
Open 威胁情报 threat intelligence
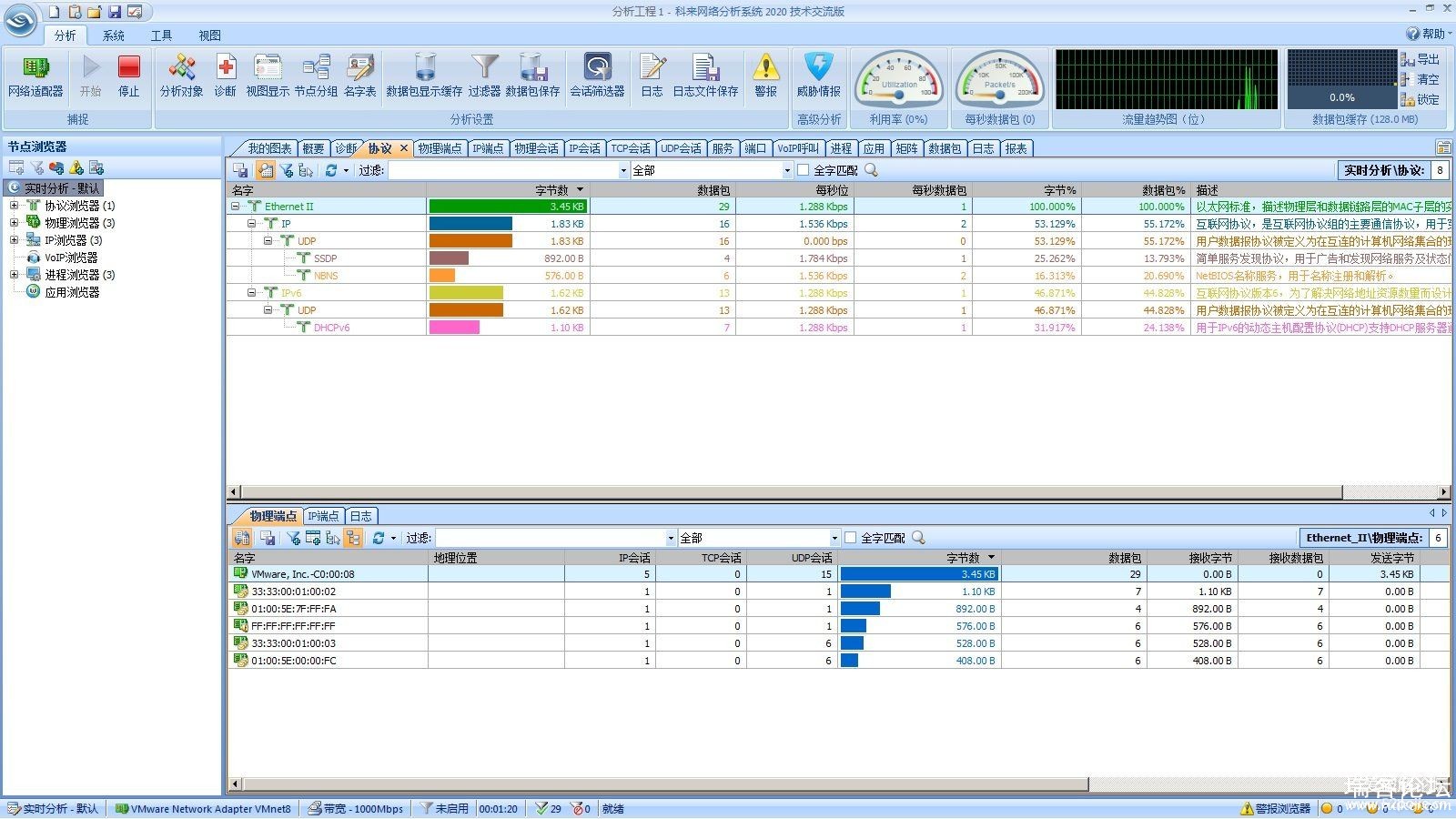(x=819, y=76)
